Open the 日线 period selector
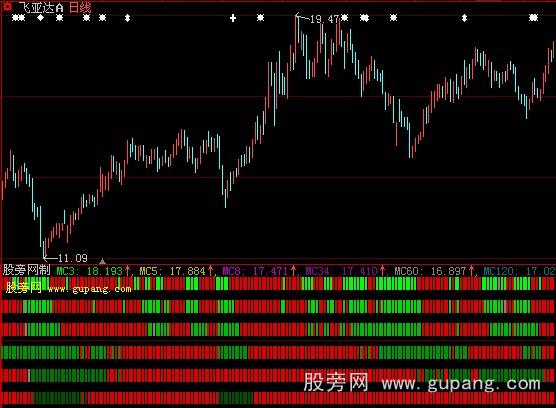 pos(80,7)
